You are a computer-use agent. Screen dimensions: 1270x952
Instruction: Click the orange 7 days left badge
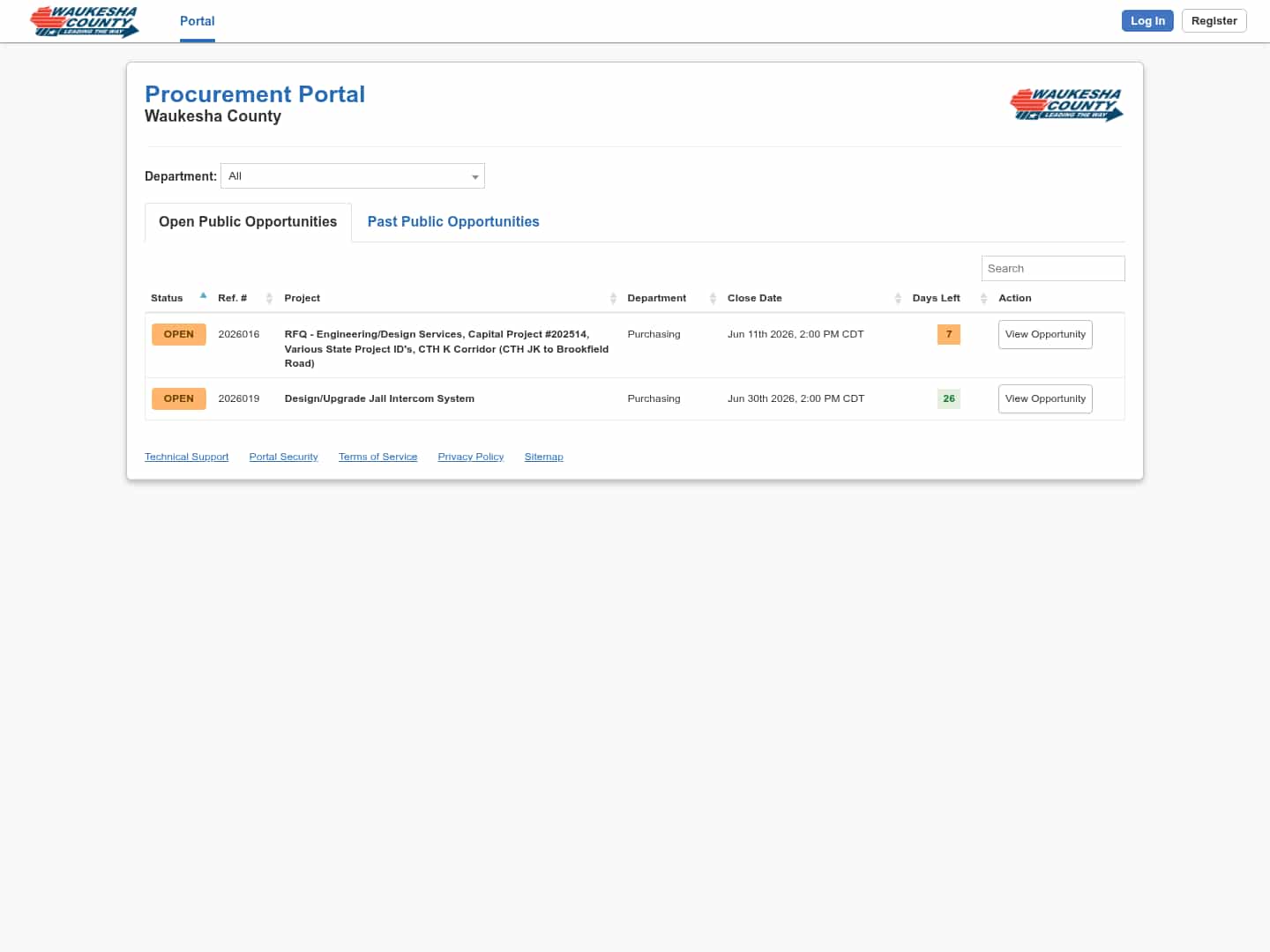coord(949,335)
